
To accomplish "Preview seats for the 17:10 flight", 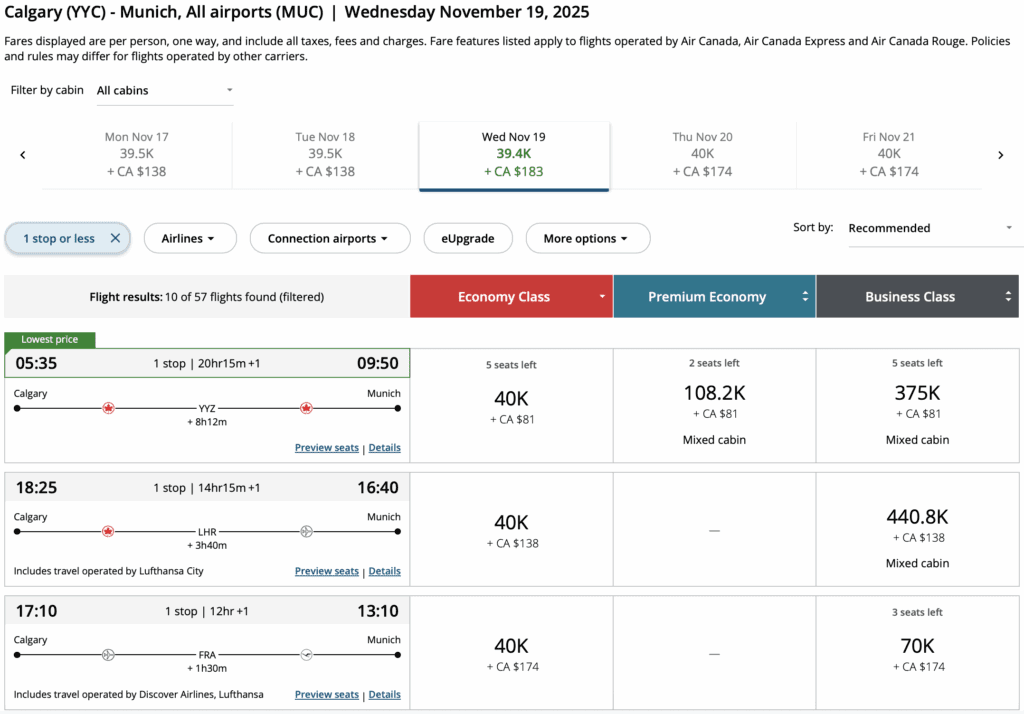I will point(326,695).
